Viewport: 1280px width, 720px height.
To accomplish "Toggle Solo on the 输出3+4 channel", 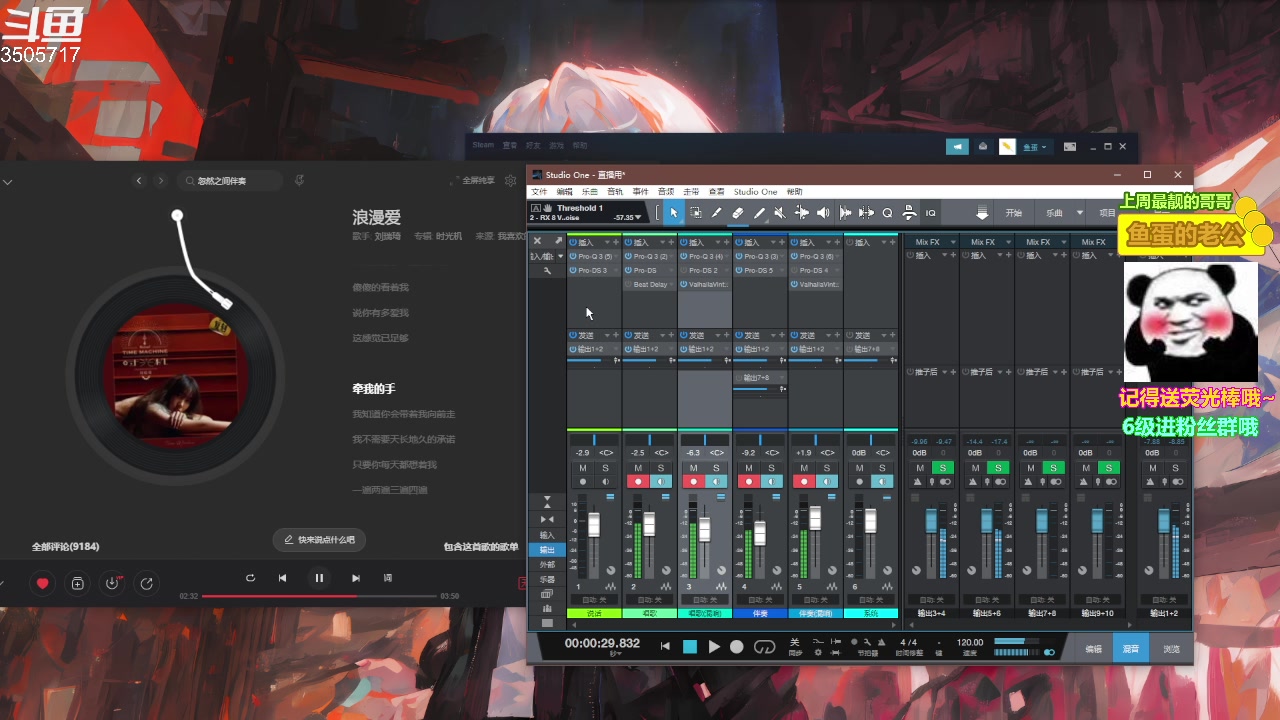I will click(942, 468).
